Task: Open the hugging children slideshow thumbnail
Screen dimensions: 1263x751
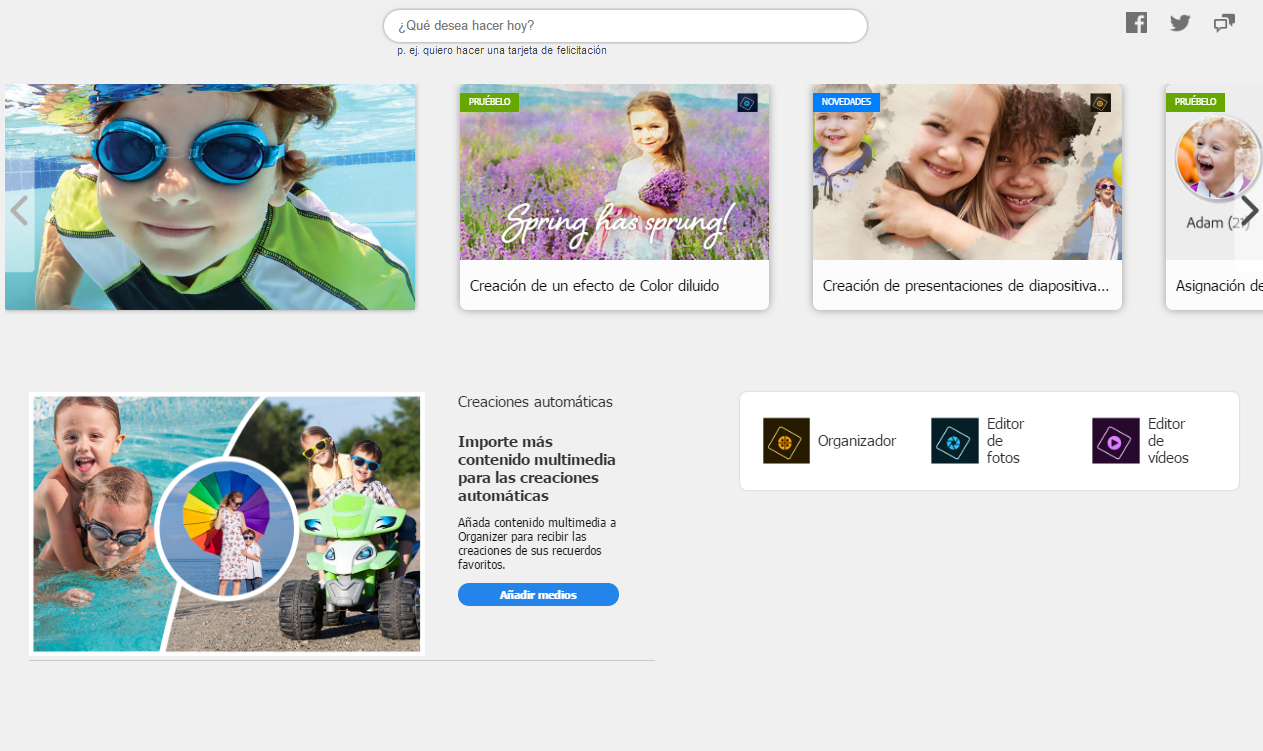Action: point(967,172)
